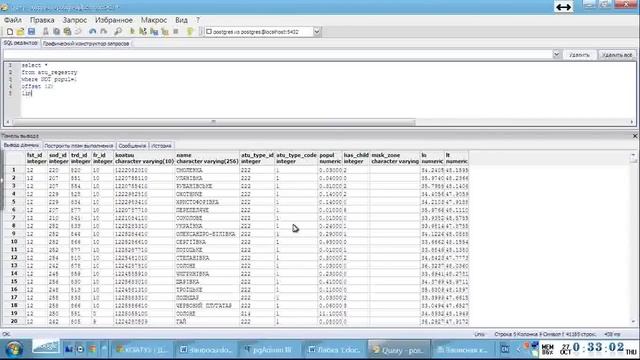Open SQL help with the yellow help icon
Viewport: 640px width, 360px height.
(190, 31)
